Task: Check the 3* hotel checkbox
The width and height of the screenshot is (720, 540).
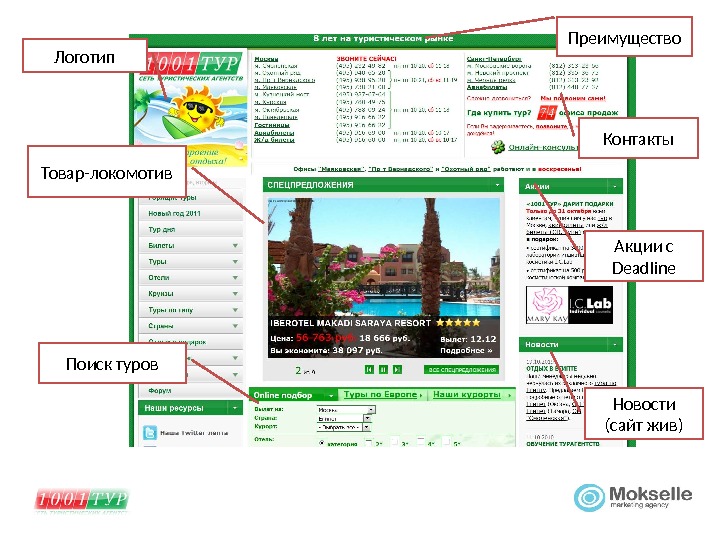Action: pyautogui.click(x=394, y=442)
